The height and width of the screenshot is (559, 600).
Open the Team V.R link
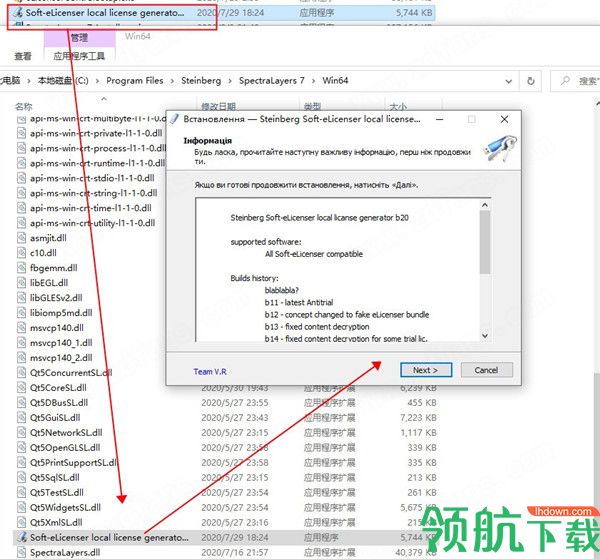[210, 372]
